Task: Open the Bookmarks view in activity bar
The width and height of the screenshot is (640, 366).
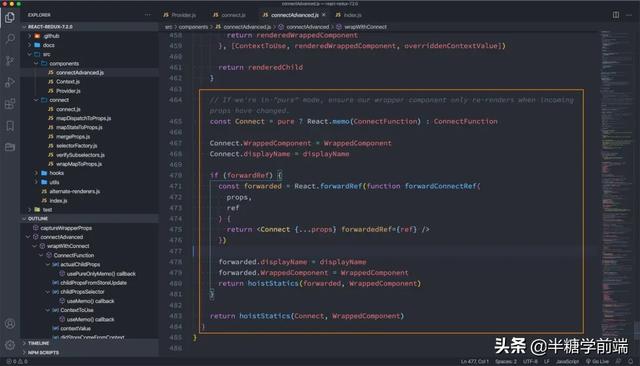Action: coord(10,126)
